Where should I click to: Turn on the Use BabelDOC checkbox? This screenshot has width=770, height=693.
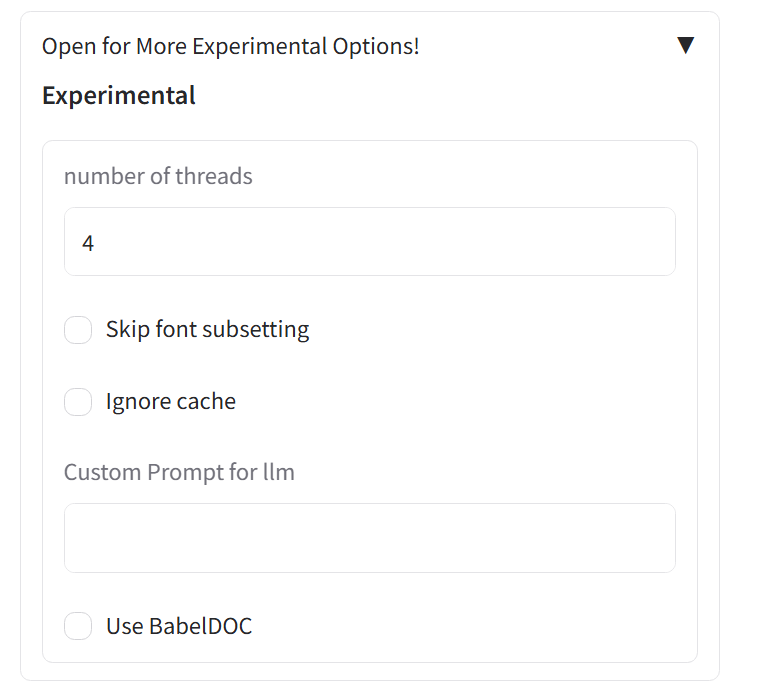click(x=78, y=627)
